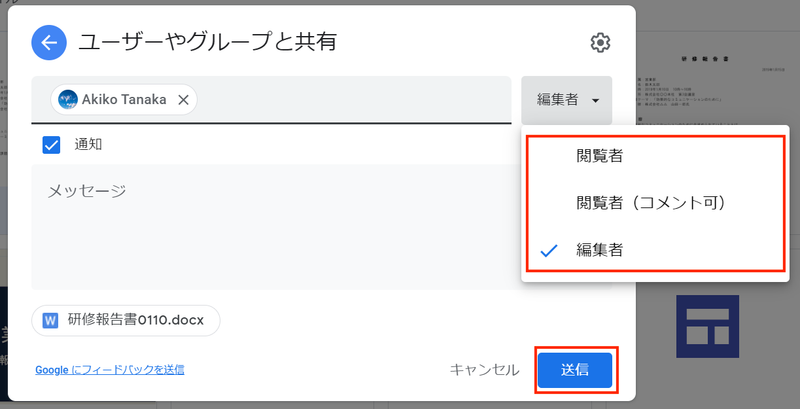Click the Word file icon on chip
The image size is (800, 409).
click(x=51, y=321)
